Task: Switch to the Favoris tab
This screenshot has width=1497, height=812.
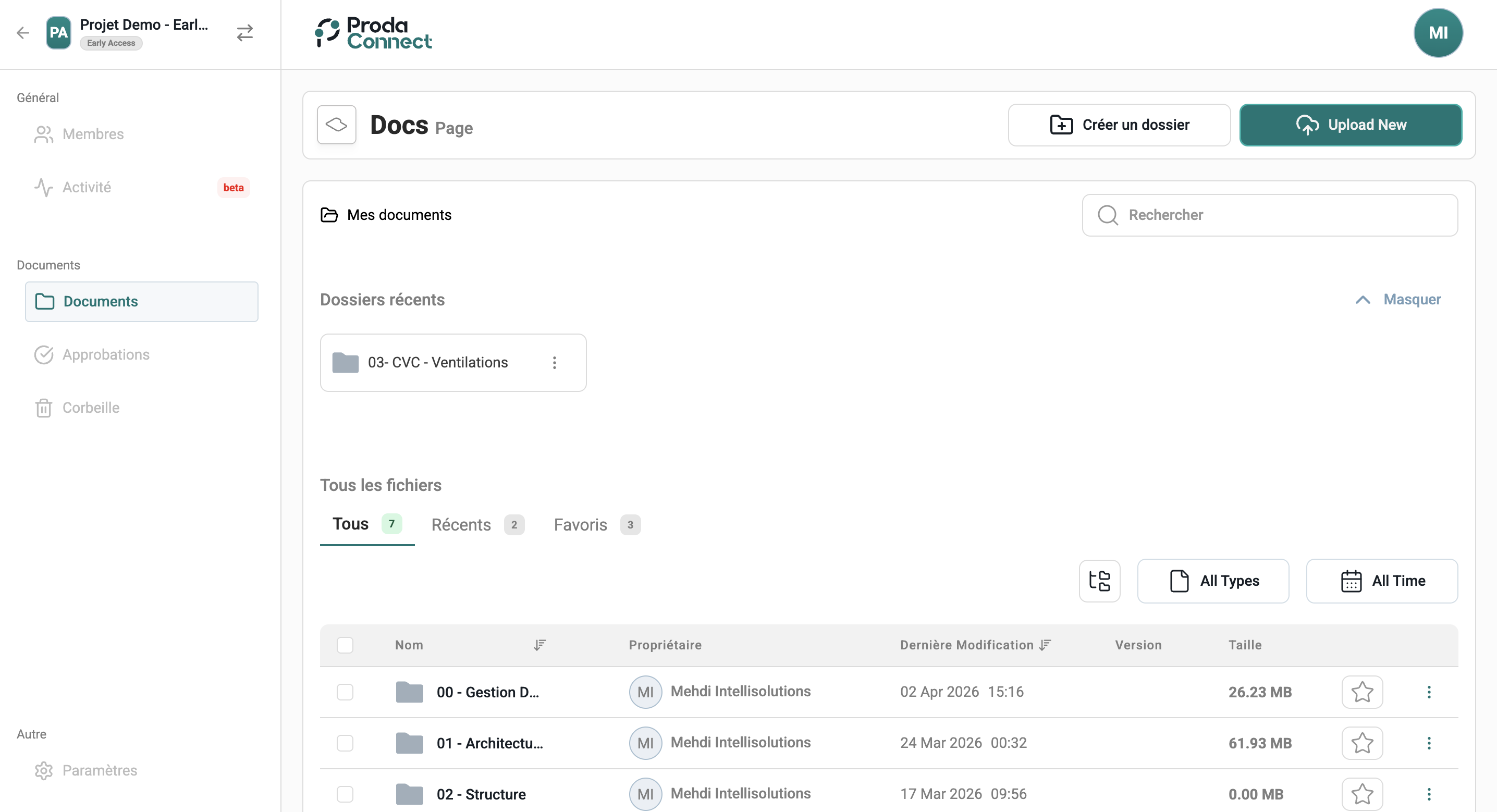Action: (x=597, y=524)
